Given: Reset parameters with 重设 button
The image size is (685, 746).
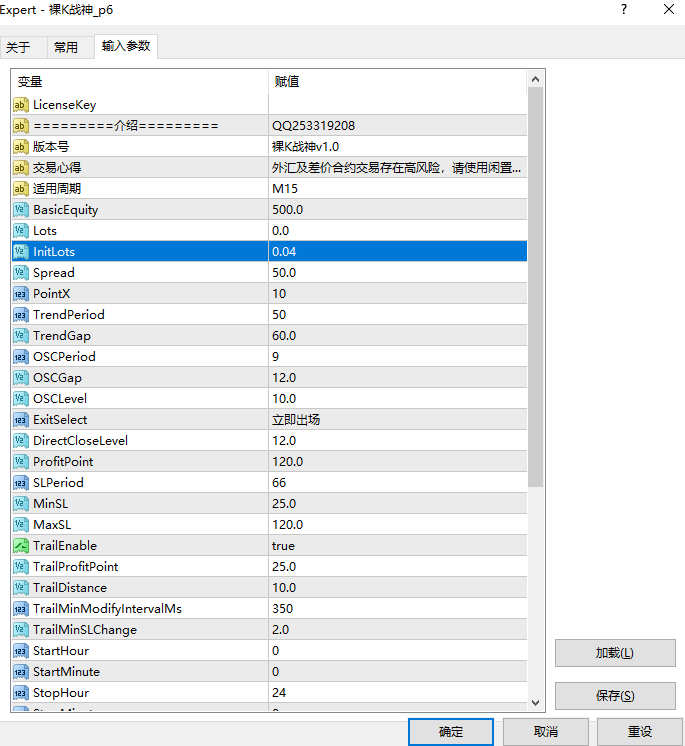Looking at the screenshot, I should click(640, 732).
